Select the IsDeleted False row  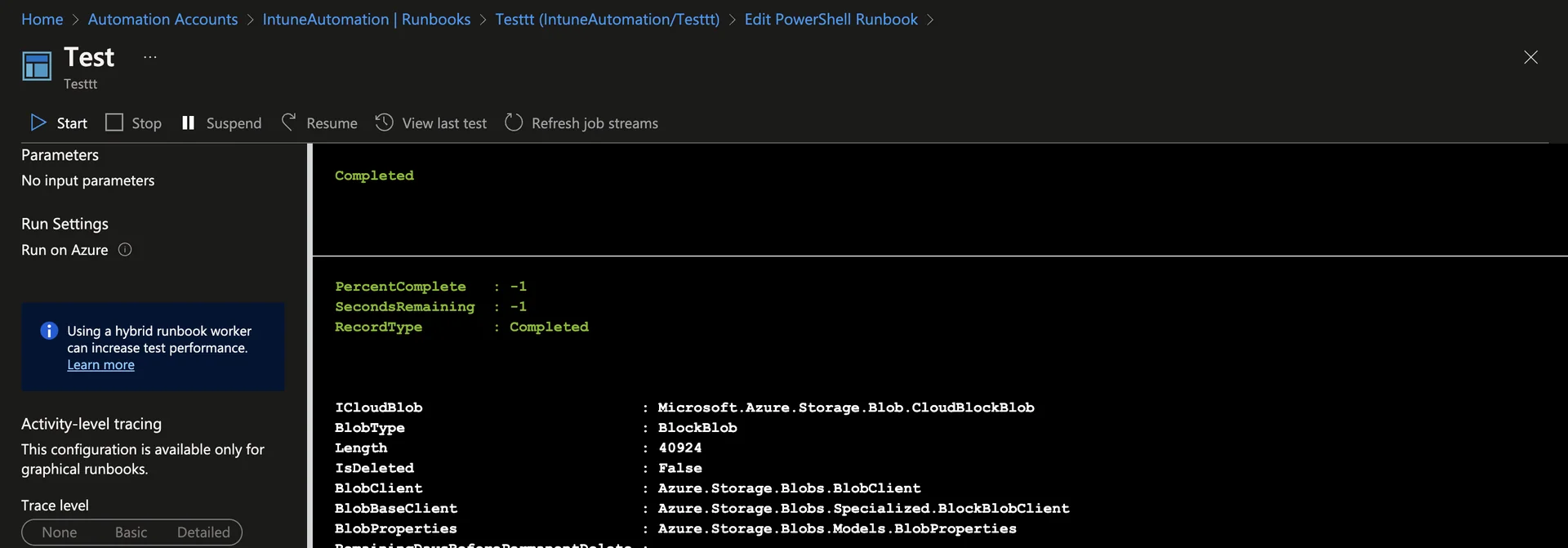(519, 468)
